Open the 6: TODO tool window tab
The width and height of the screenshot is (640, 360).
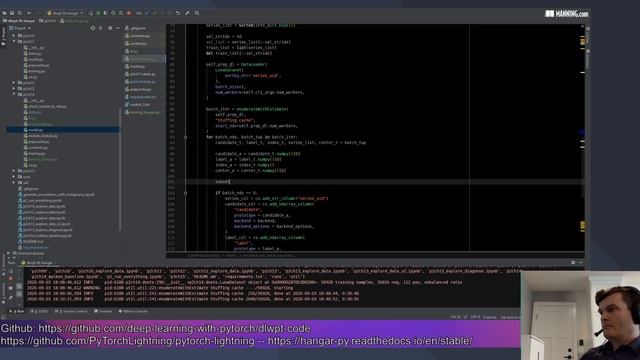(40, 311)
